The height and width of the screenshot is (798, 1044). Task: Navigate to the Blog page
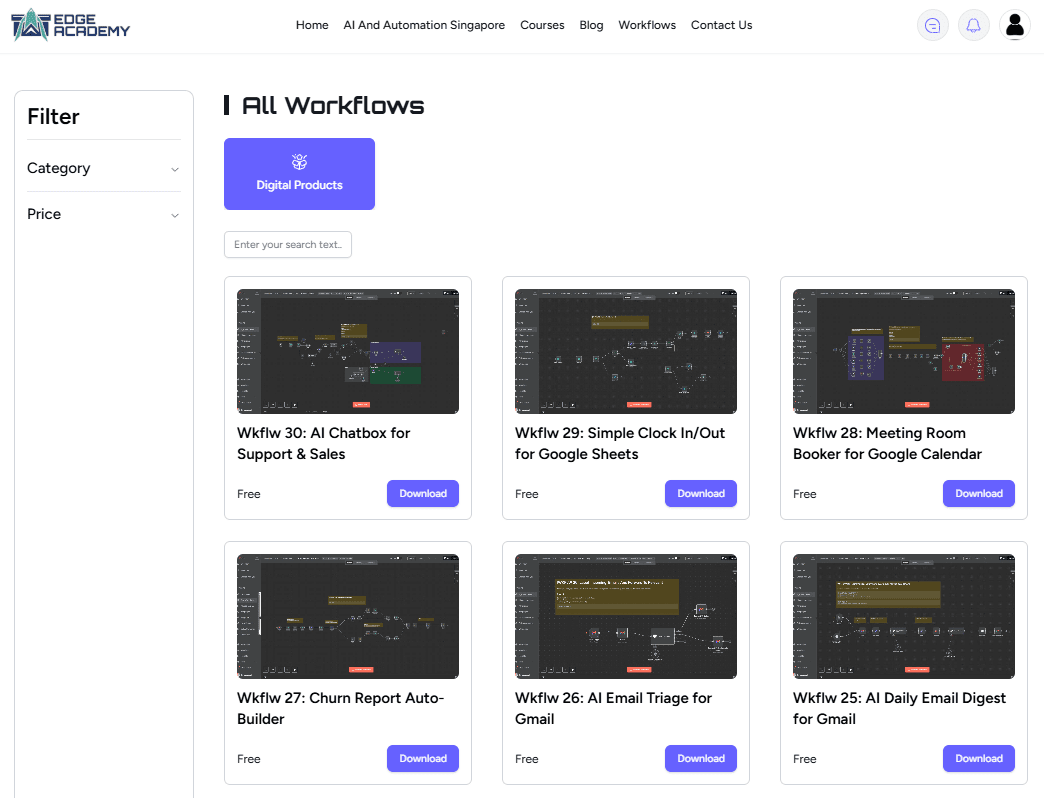click(591, 25)
